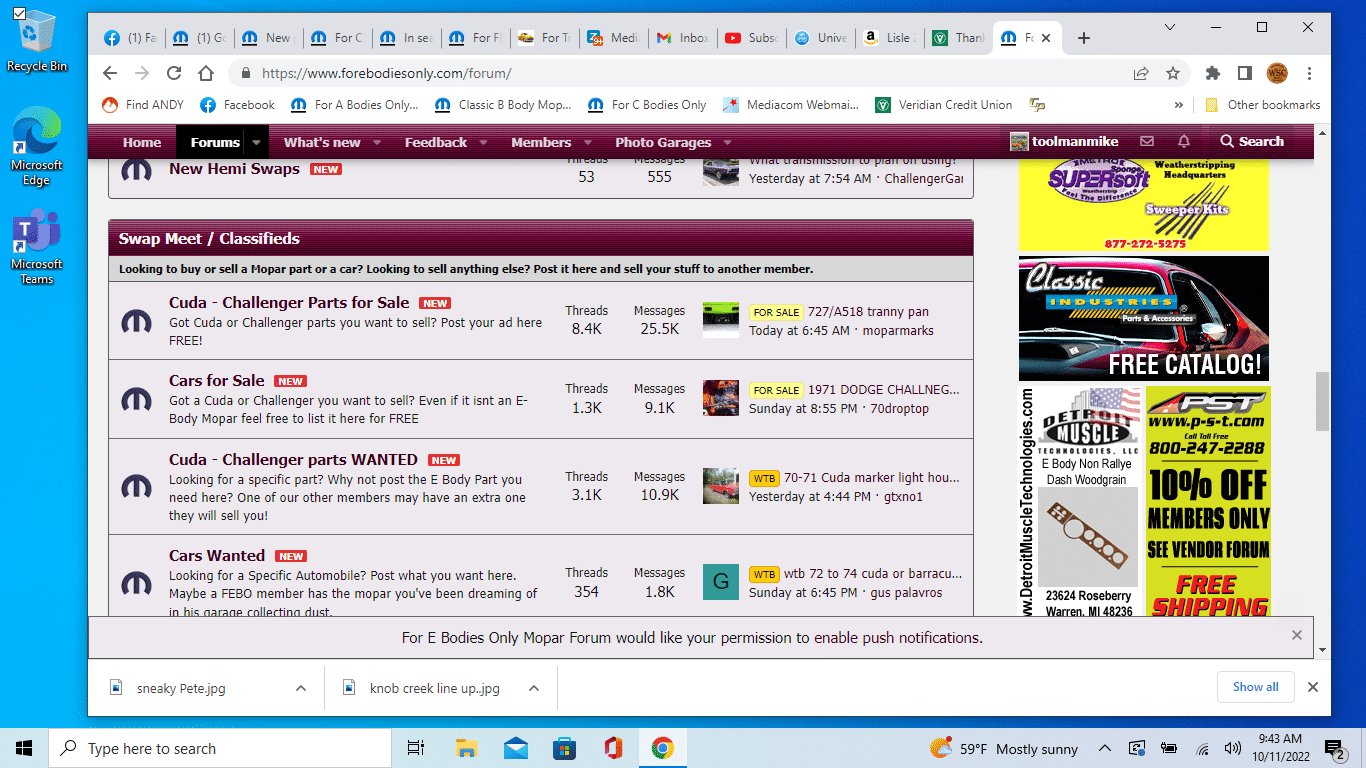1366x768 pixels.
Task: Click the browser back arrow
Action: (110, 73)
